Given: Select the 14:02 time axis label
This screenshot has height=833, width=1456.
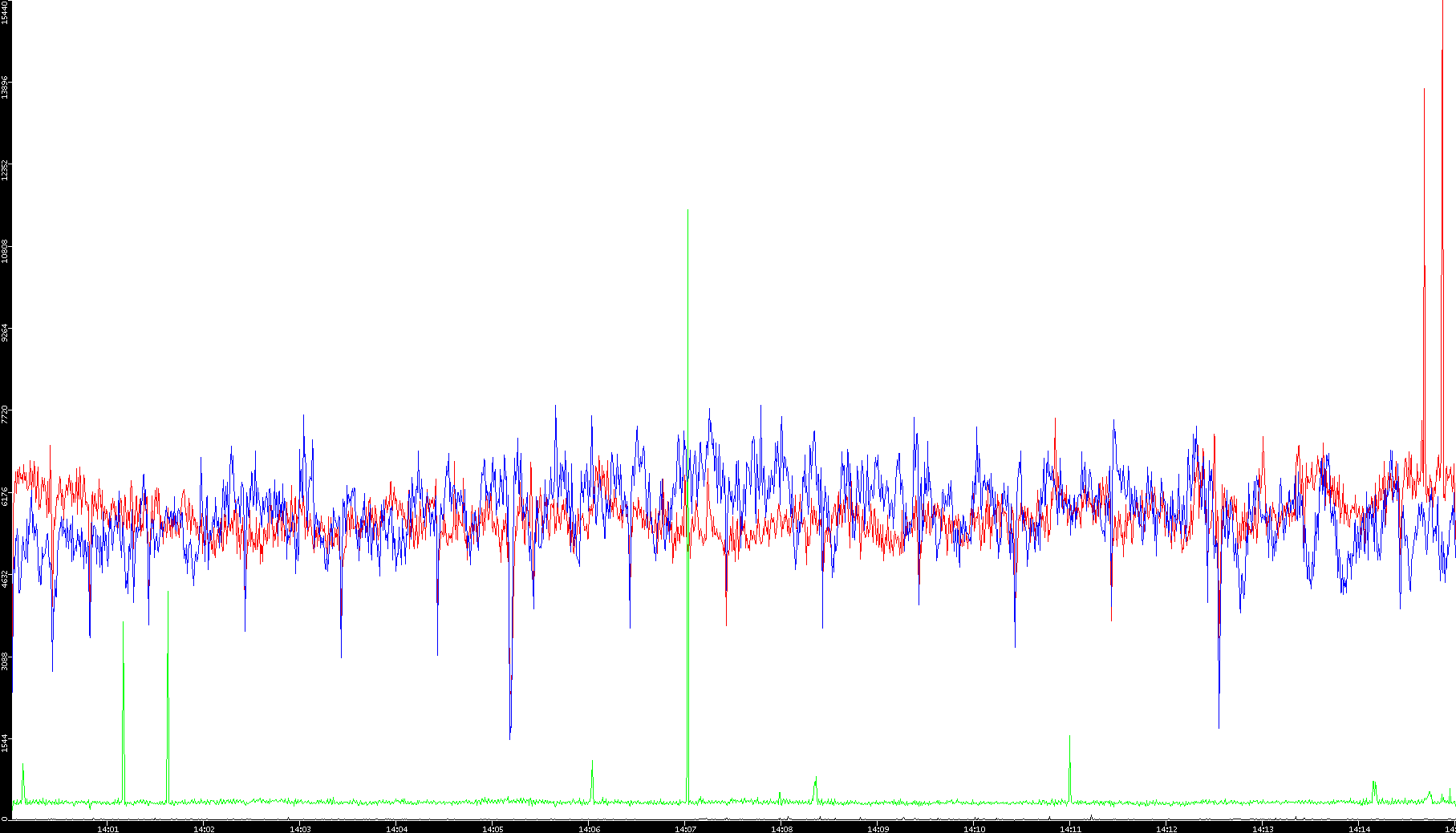Looking at the screenshot, I should (x=204, y=829).
